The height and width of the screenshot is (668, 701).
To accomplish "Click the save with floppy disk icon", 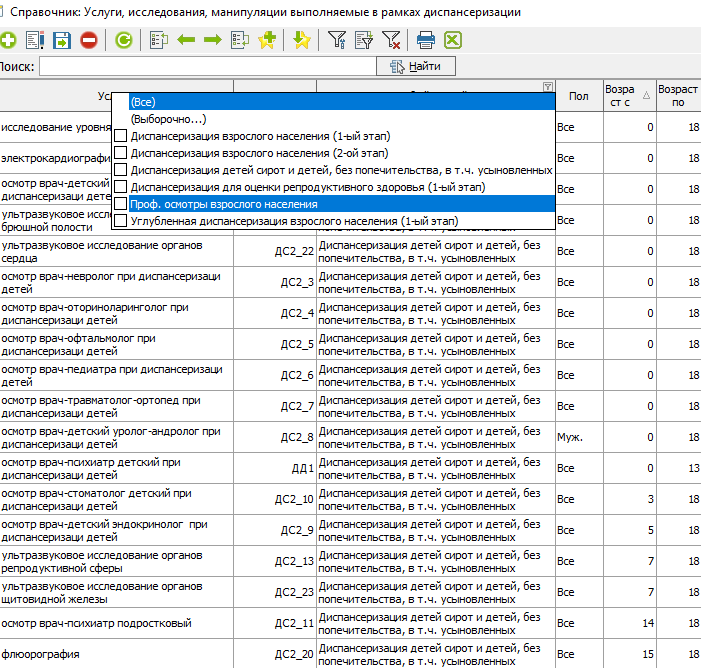I will (62, 40).
